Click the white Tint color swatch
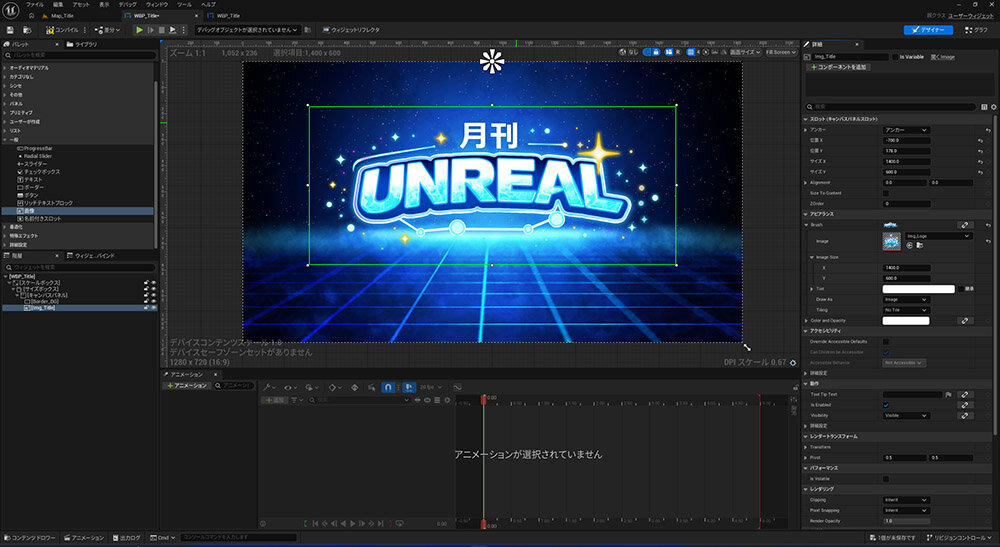 click(918, 289)
